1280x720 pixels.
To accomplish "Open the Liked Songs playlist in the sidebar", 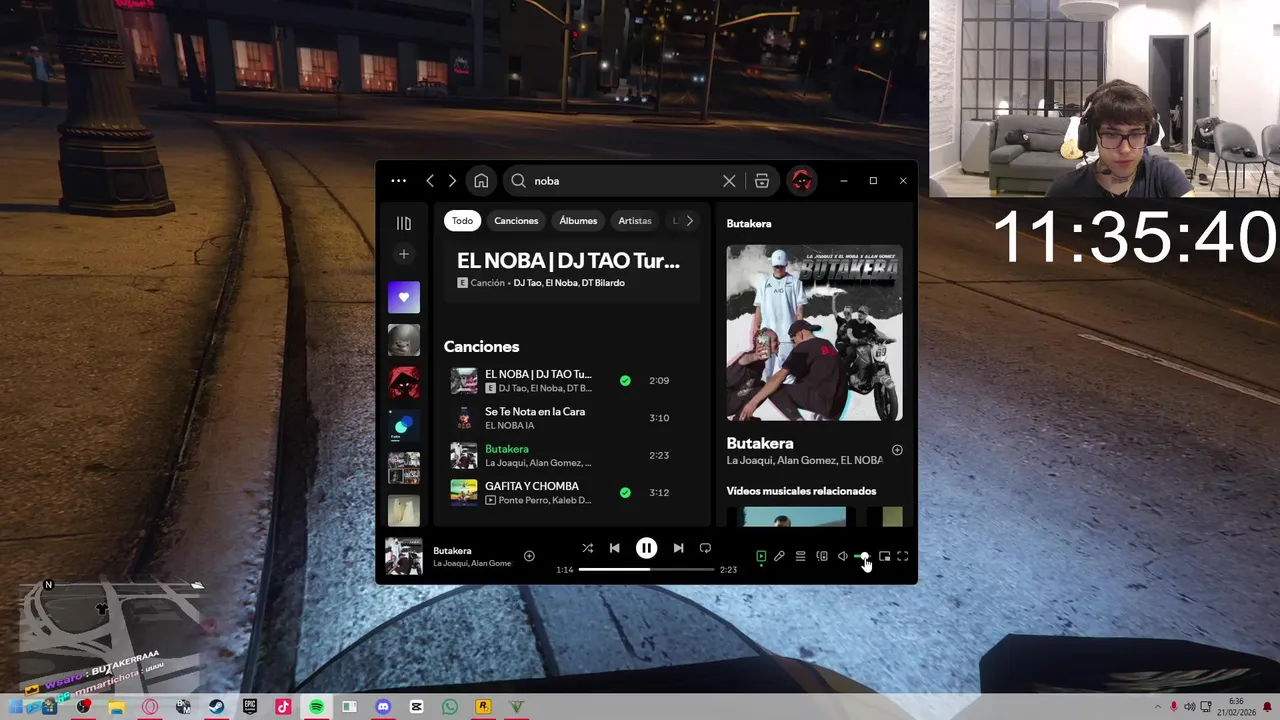I will [x=404, y=297].
